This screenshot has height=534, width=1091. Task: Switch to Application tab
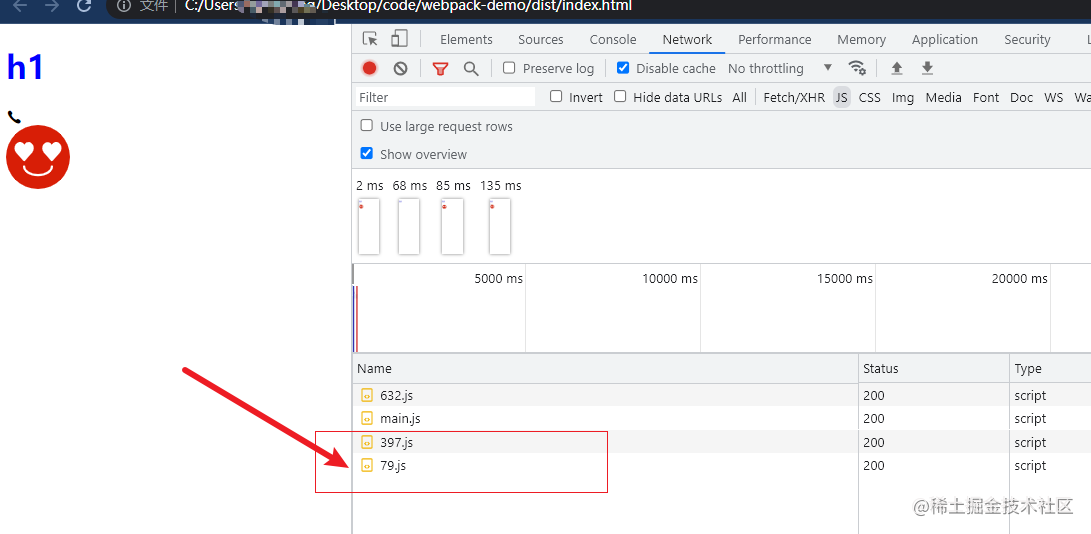point(945,40)
